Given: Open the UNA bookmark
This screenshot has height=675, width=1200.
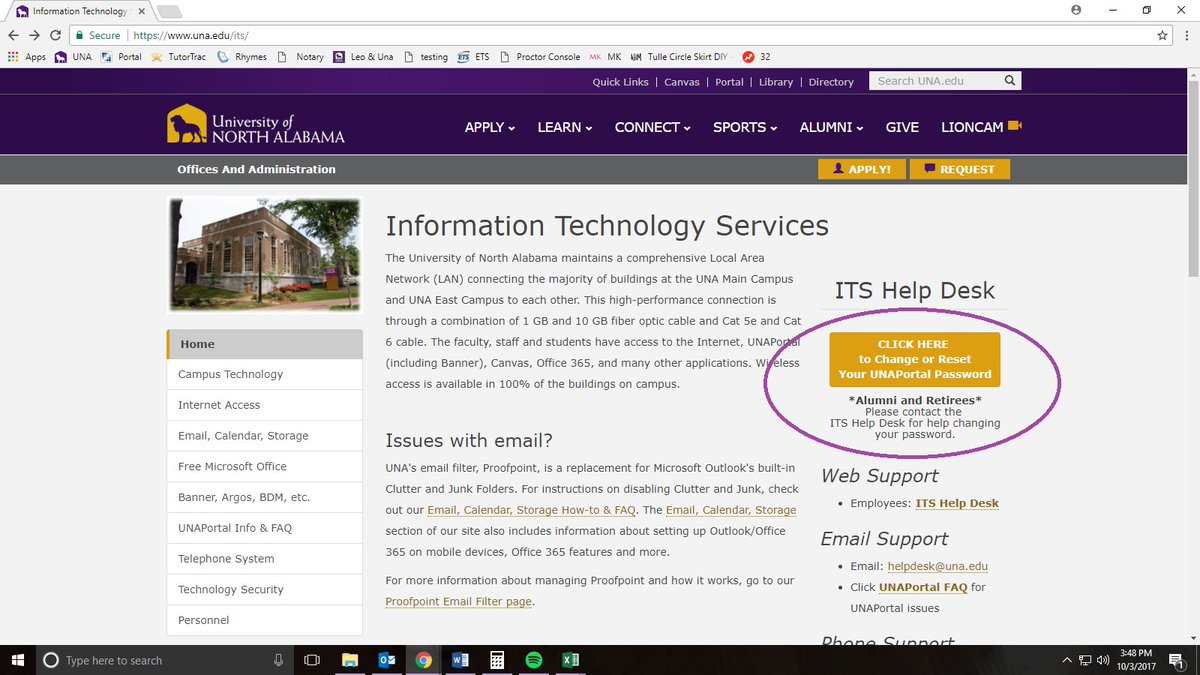Looking at the screenshot, I should coord(73,57).
